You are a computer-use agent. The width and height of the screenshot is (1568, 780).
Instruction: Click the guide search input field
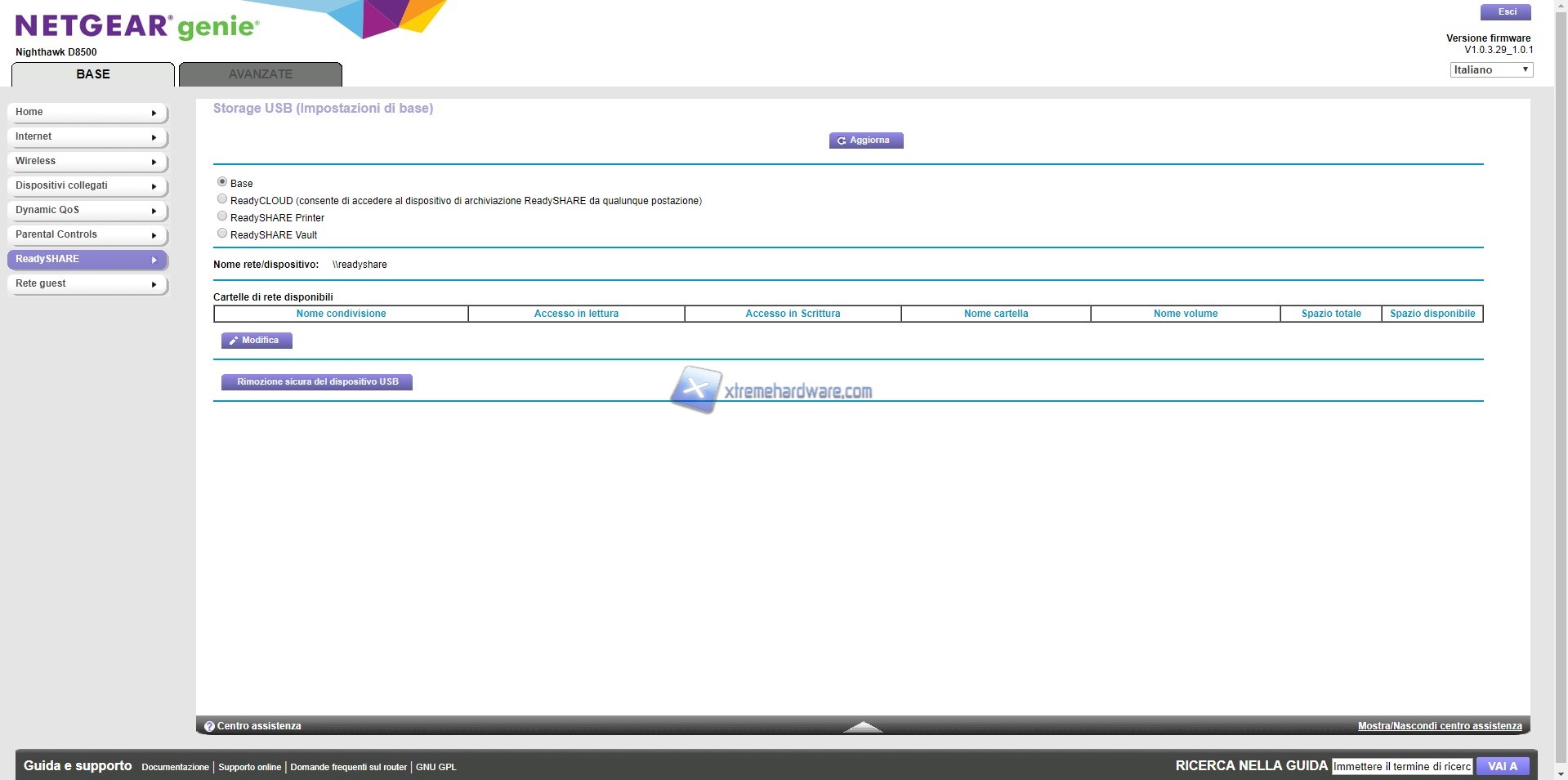tap(1402, 766)
